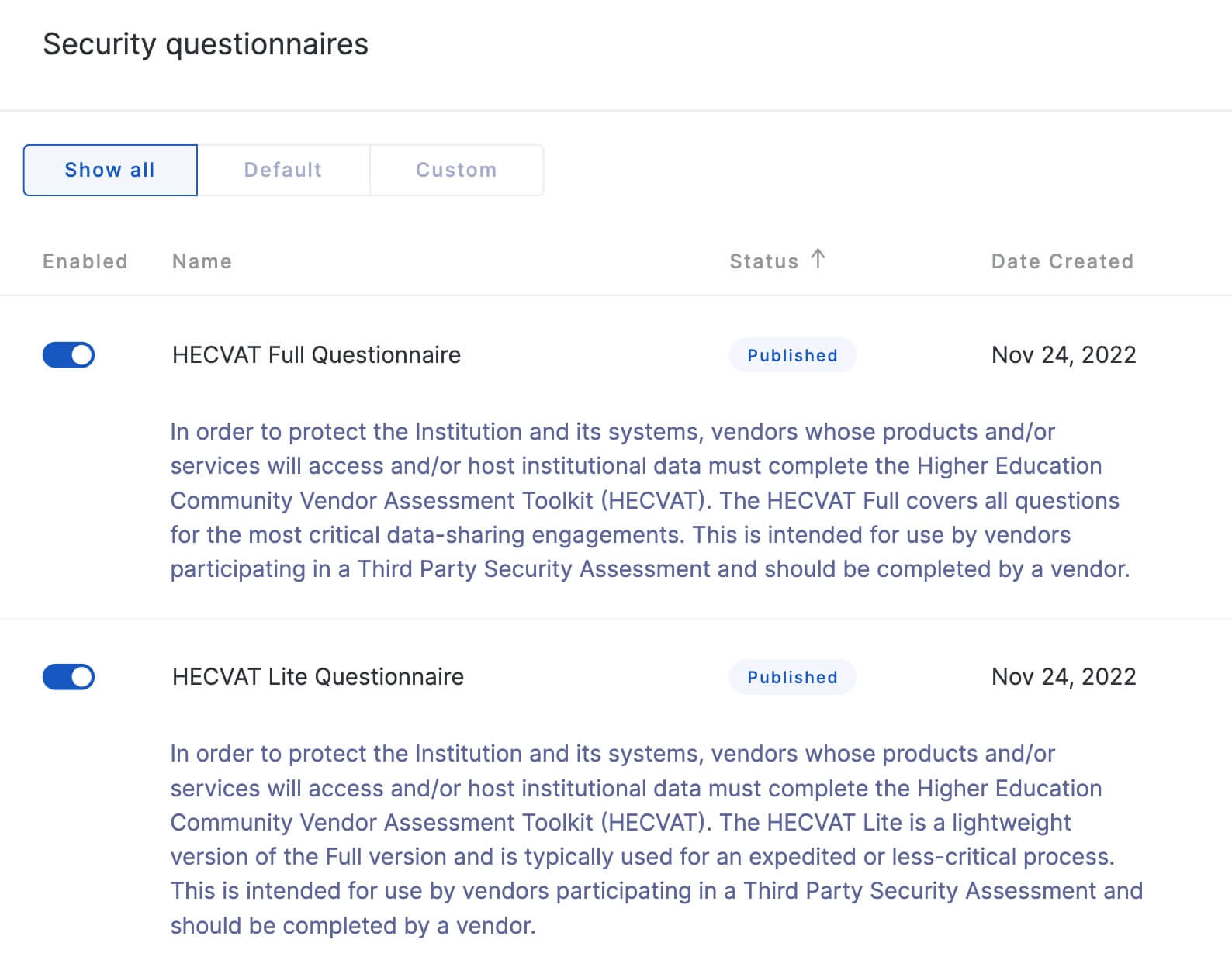The image size is (1232, 967).
Task: Click the Status sort arrow icon
Action: point(818,258)
